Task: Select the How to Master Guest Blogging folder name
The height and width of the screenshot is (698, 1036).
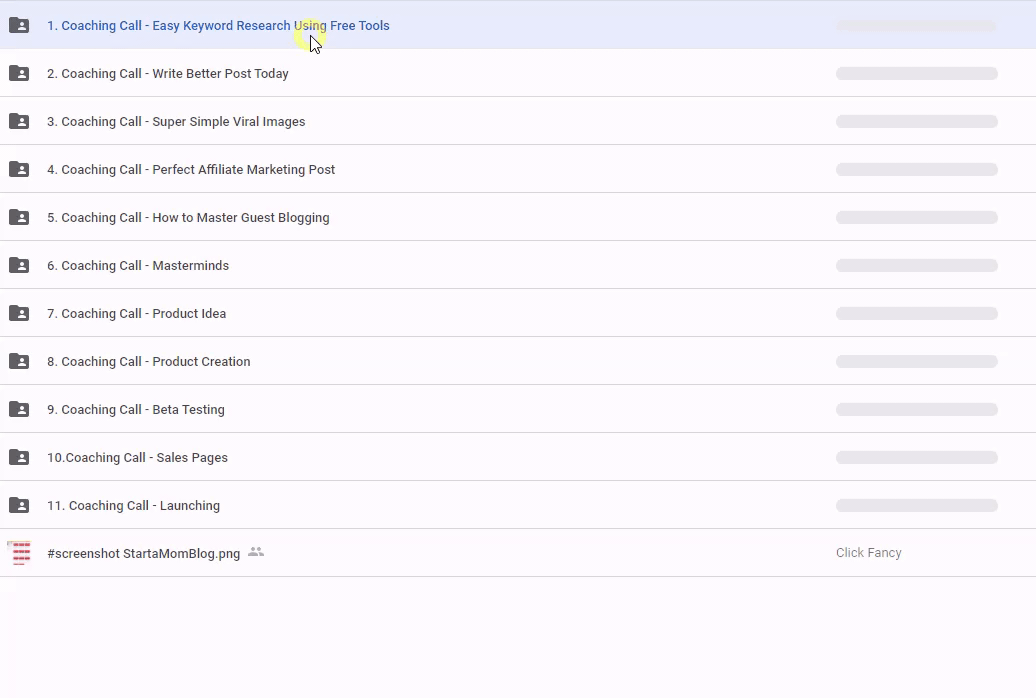Action: click(188, 218)
